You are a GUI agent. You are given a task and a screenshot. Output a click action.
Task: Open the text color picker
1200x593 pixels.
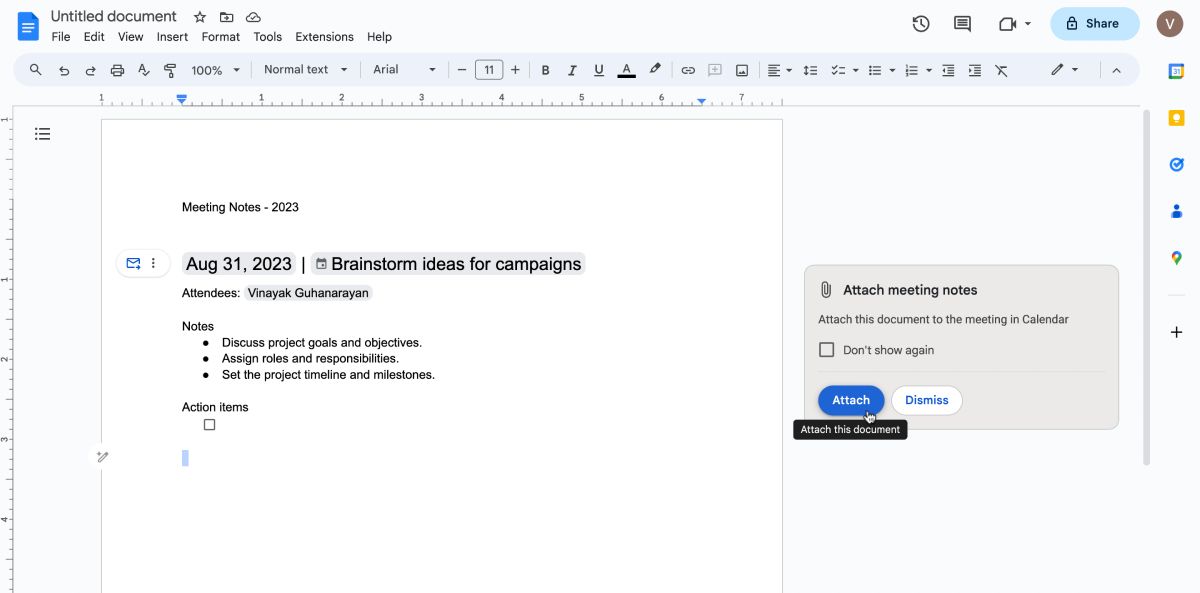coord(626,70)
